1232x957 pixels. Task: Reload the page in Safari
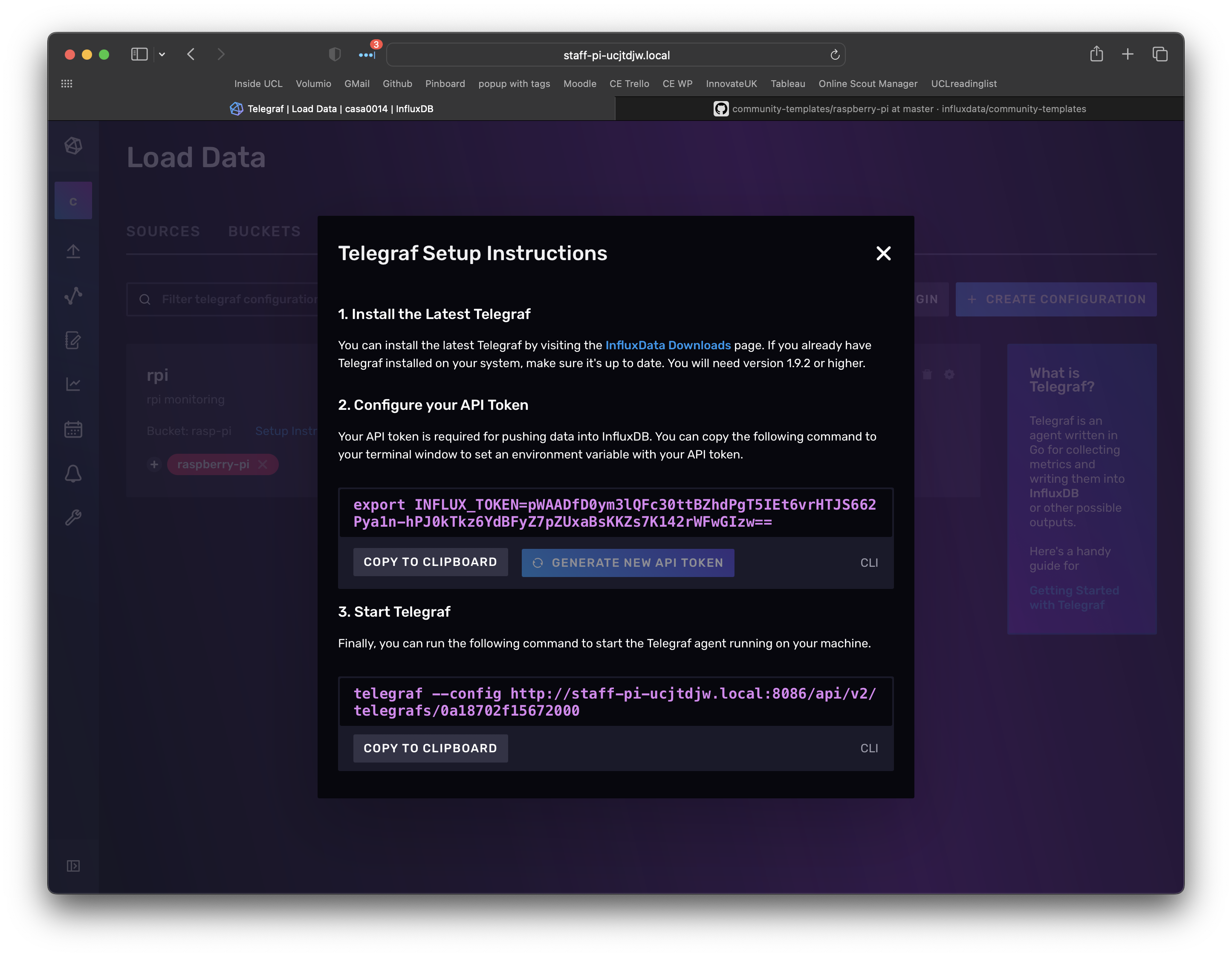[x=835, y=55]
